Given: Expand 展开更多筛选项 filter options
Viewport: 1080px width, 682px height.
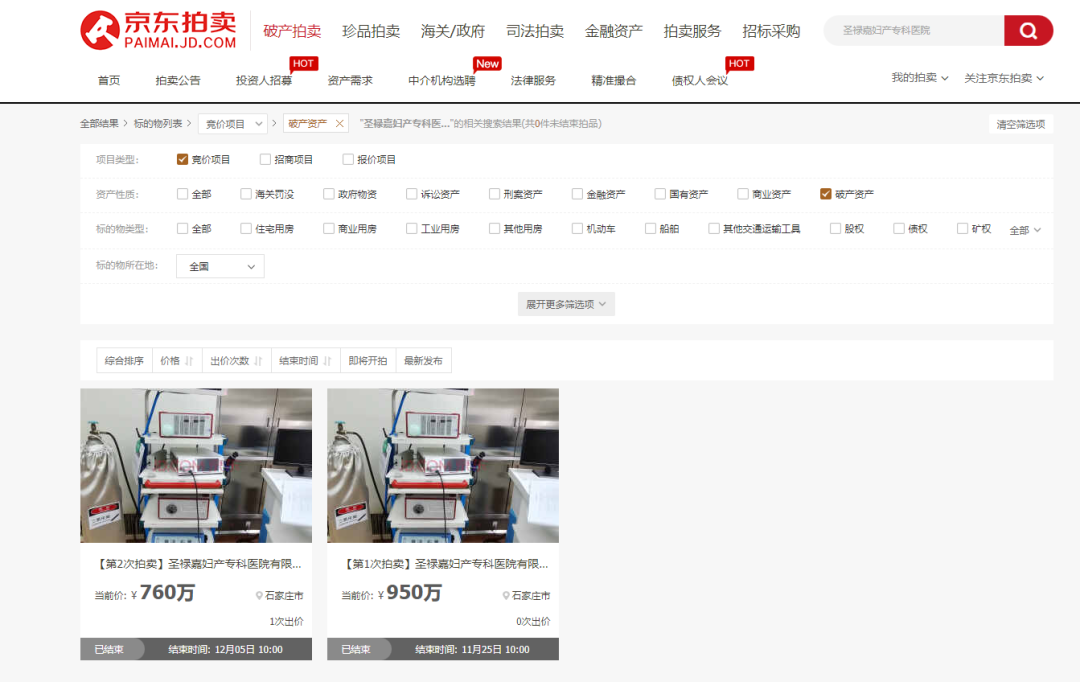Looking at the screenshot, I should click(566, 304).
